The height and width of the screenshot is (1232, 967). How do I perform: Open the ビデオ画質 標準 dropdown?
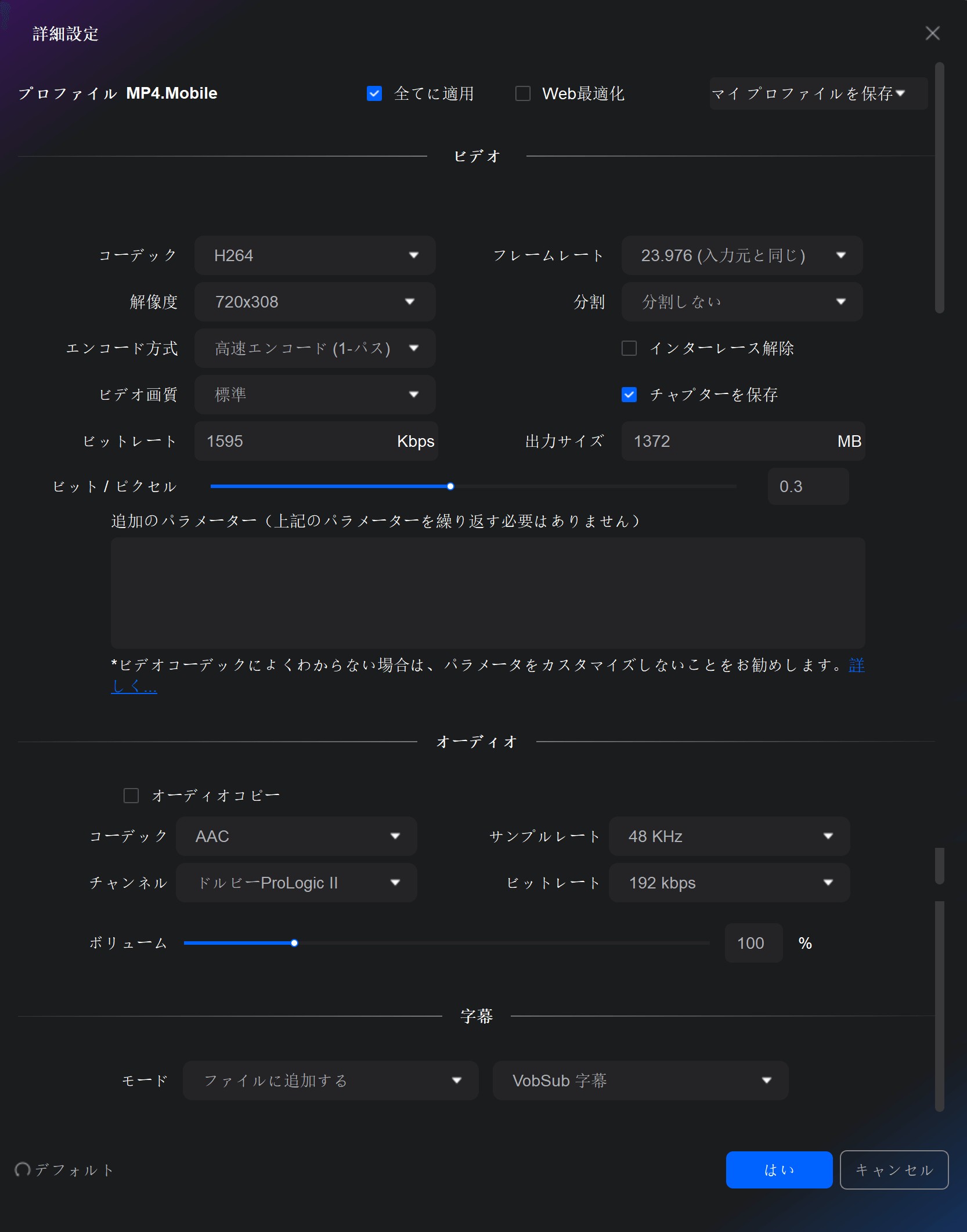coord(315,395)
